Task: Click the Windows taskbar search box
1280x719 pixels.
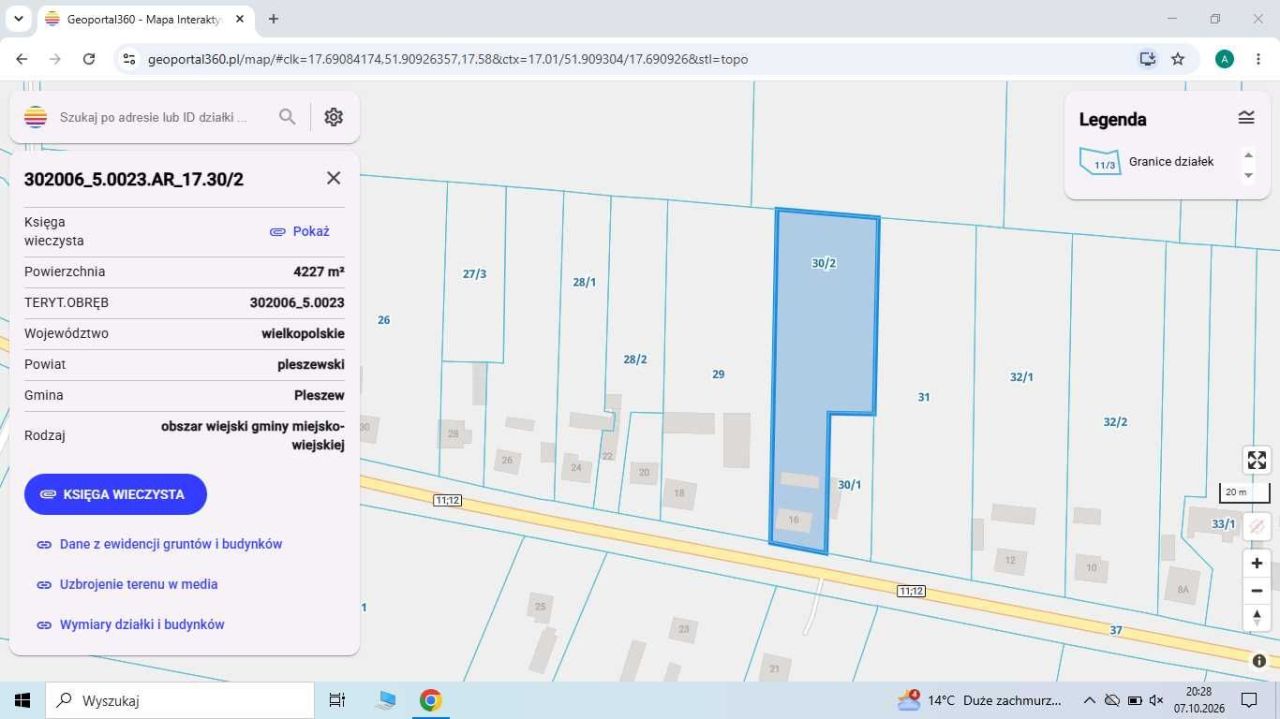Action: (181, 700)
